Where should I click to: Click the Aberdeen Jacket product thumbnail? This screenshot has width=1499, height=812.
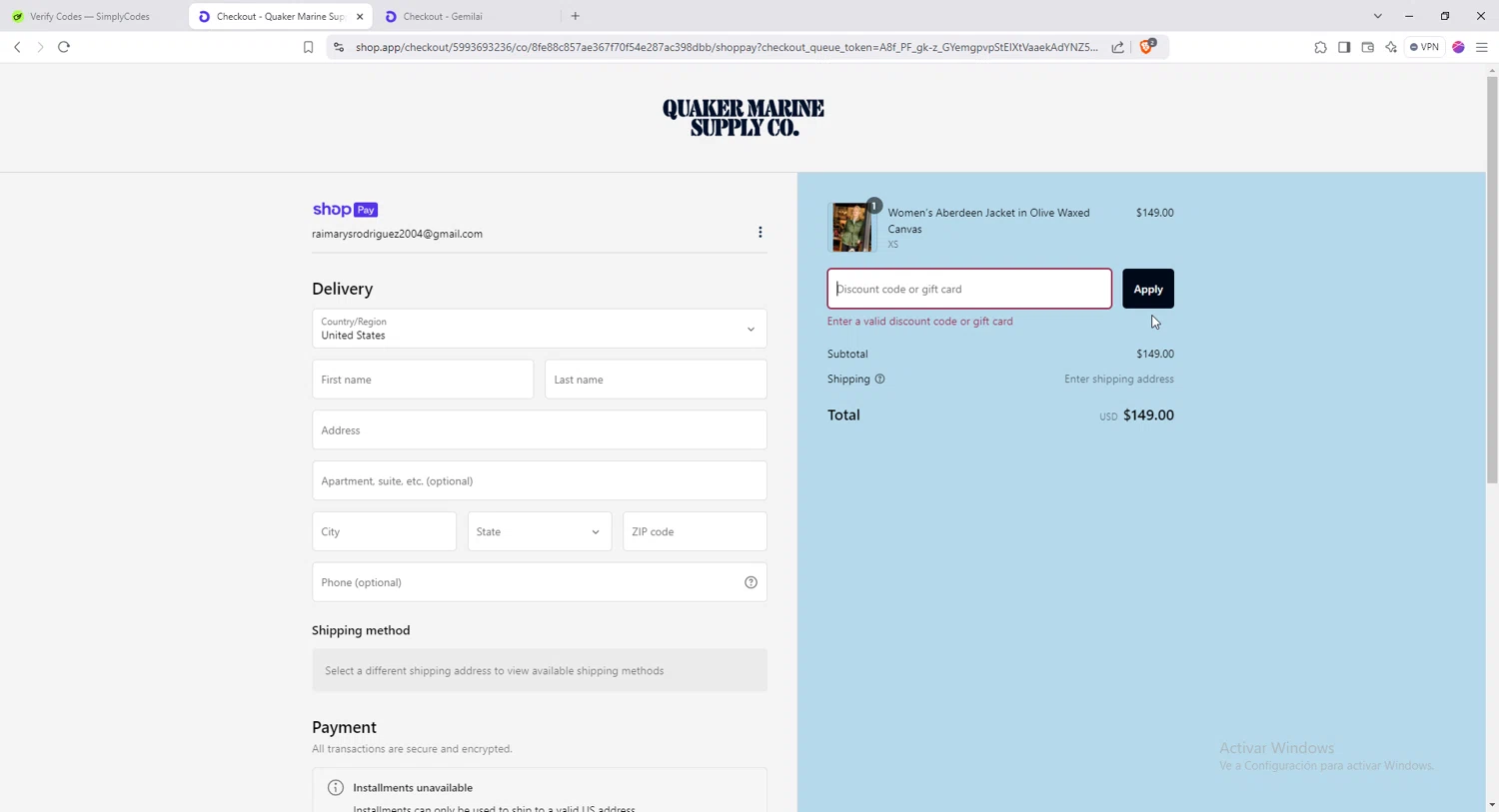coord(851,227)
